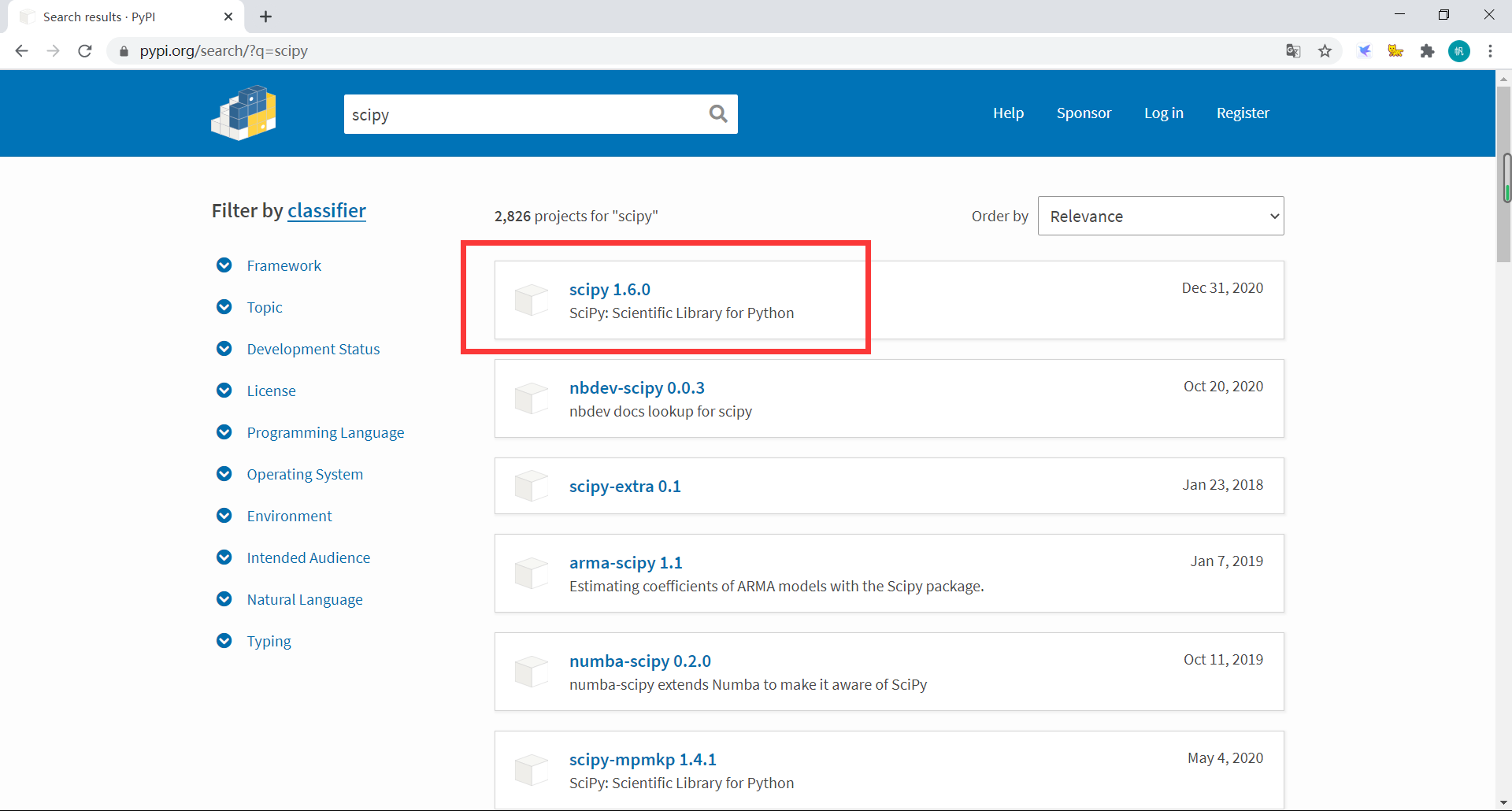Click the scipy-extra package icon
The height and width of the screenshot is (811, 1512).
point(532,486)
